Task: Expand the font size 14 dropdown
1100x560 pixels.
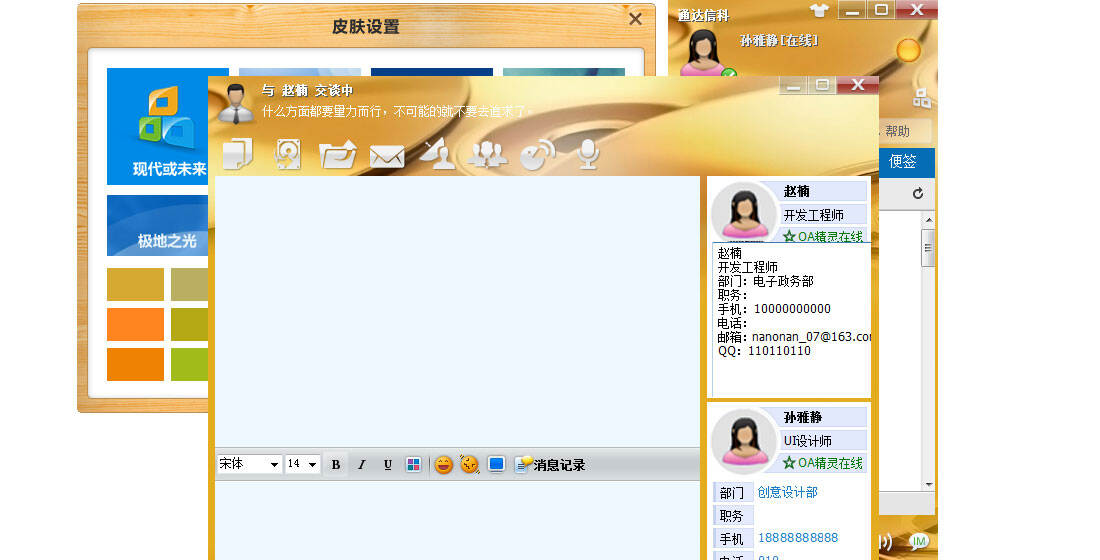Action: tap(302, 464)
